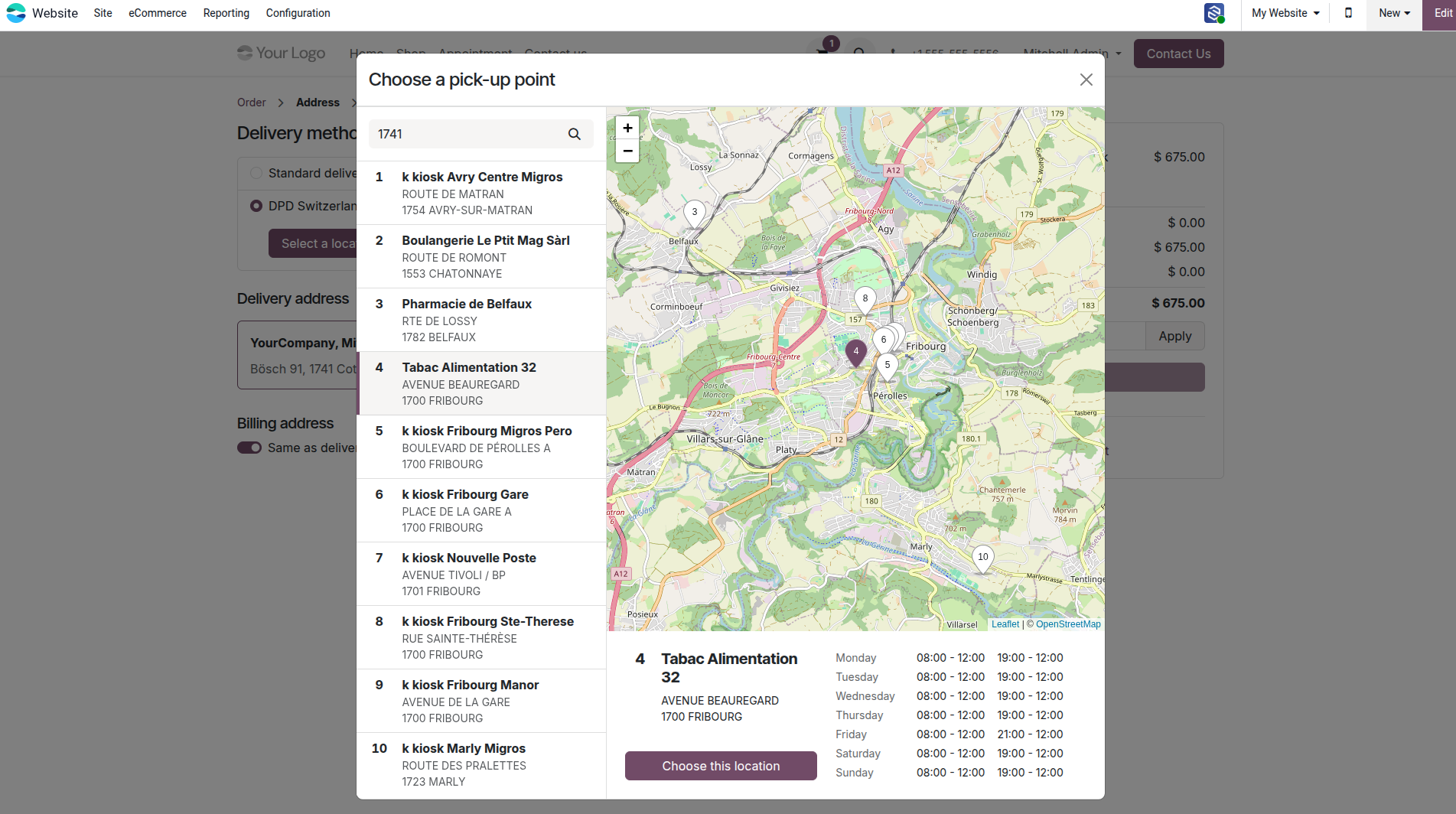Zoom out on the map
Viewport: 1456px width, 814px height.
627,151
